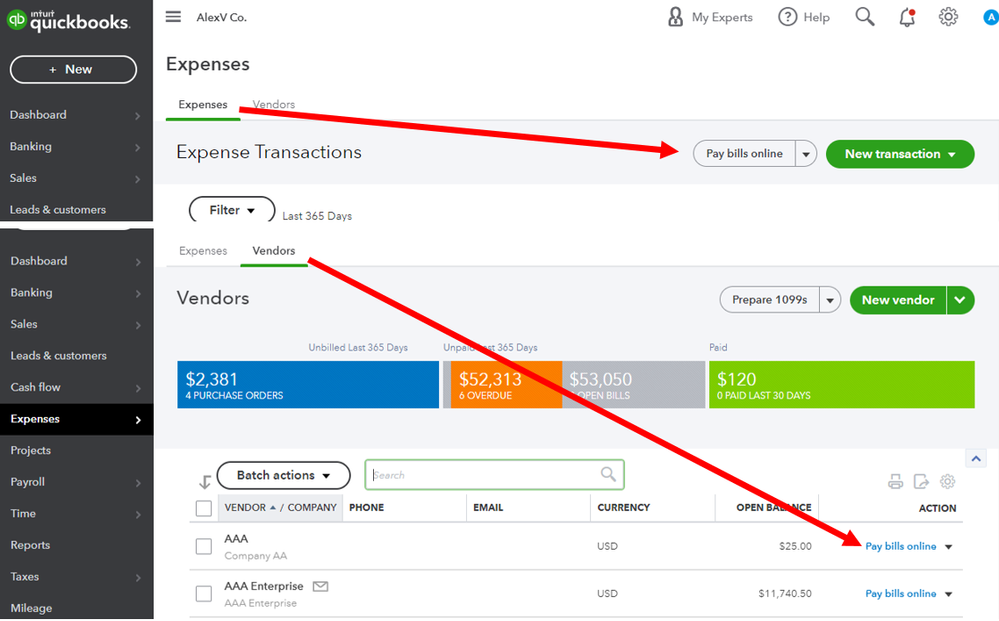Click the CURRENCY column header
999x621 pixels.
pos(623,508)
